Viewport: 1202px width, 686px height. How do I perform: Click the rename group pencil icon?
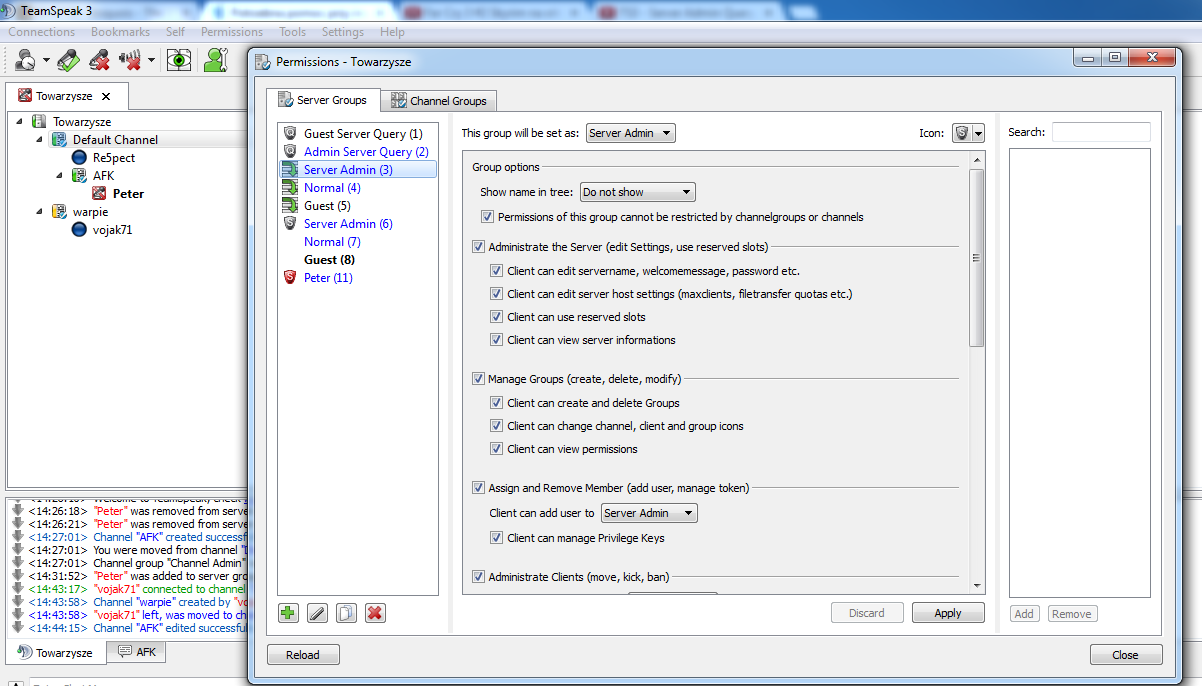[317, 613]
